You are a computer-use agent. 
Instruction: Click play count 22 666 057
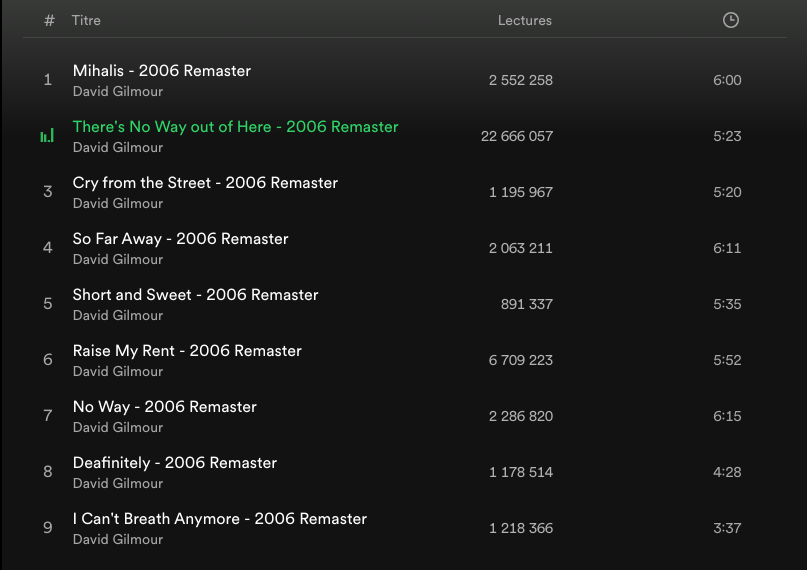click(x=517, y=136)
